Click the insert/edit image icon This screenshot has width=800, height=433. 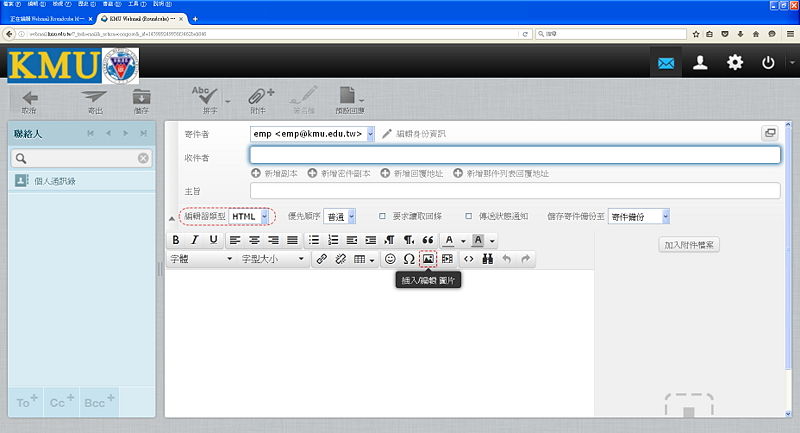[428, 259]
